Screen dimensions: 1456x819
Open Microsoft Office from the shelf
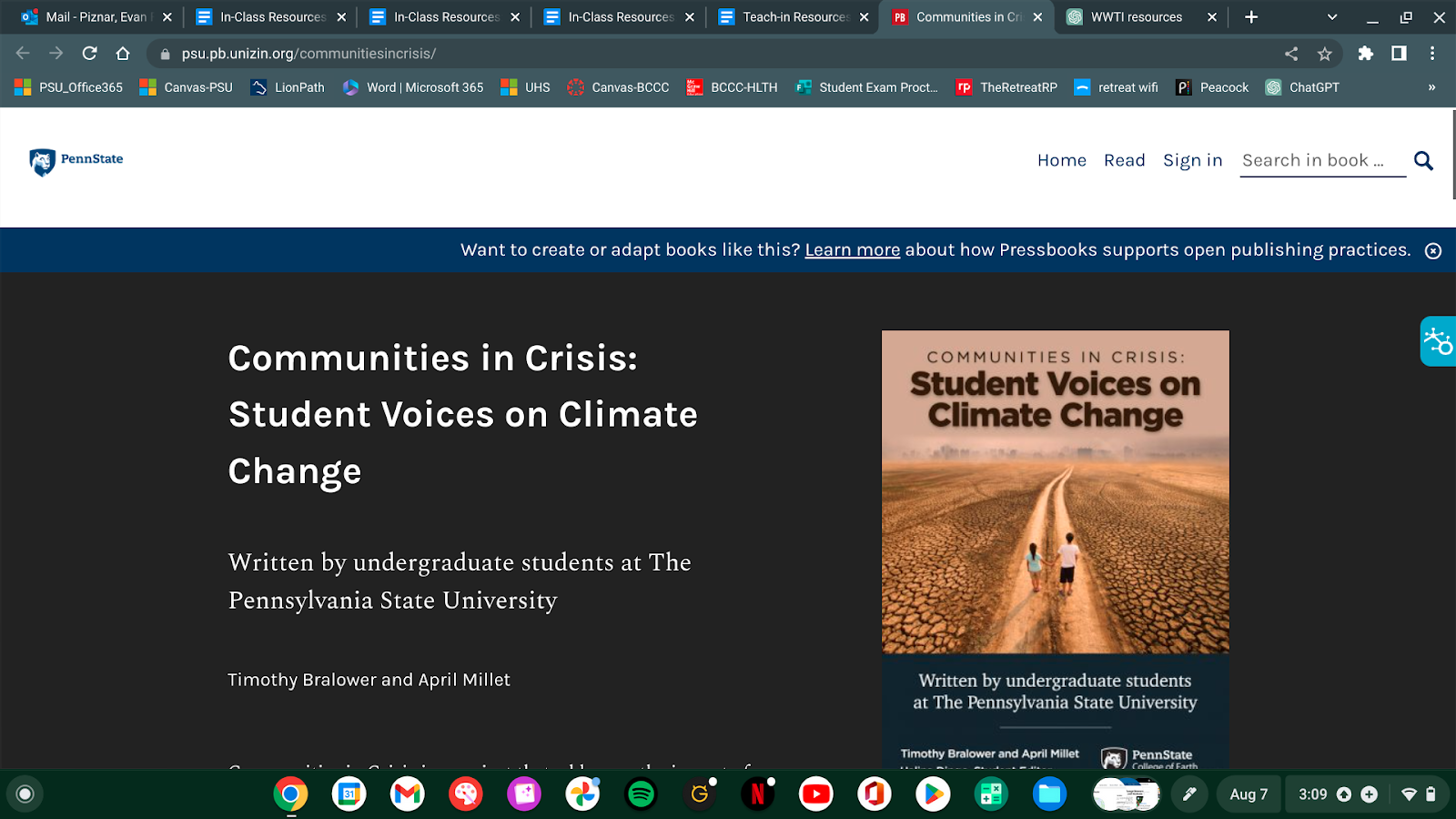[874, 794]
